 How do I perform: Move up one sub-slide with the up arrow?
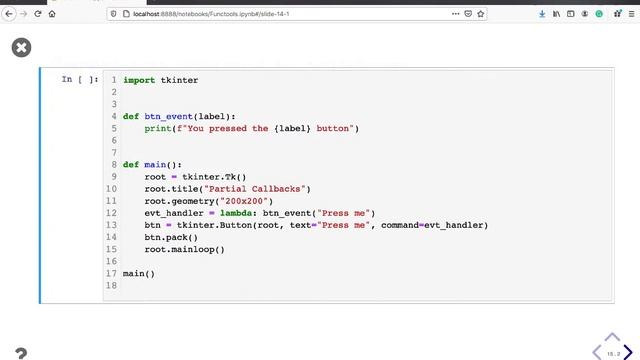coord(612,337)
